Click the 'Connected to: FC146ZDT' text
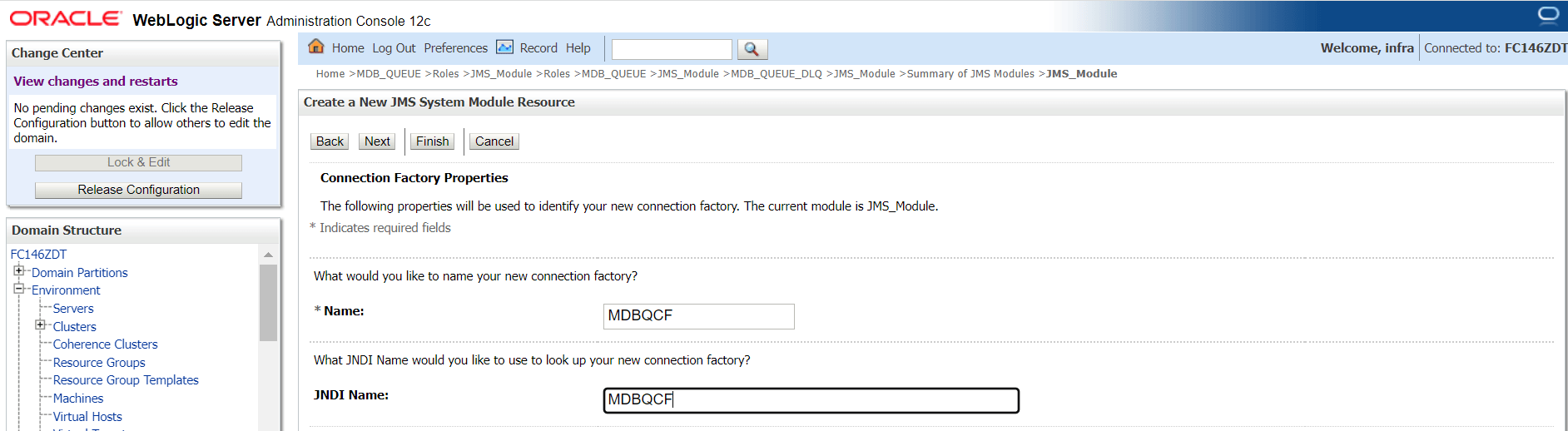 point(1496,48)
